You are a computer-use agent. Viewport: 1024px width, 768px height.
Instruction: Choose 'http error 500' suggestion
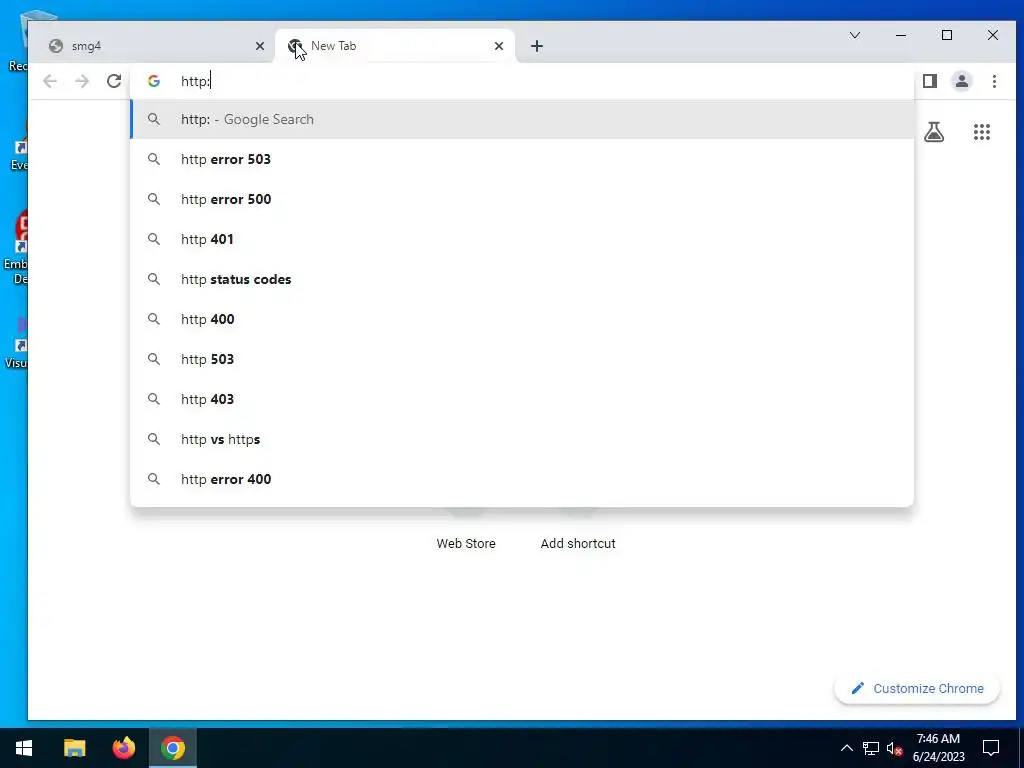coord(522,199)
